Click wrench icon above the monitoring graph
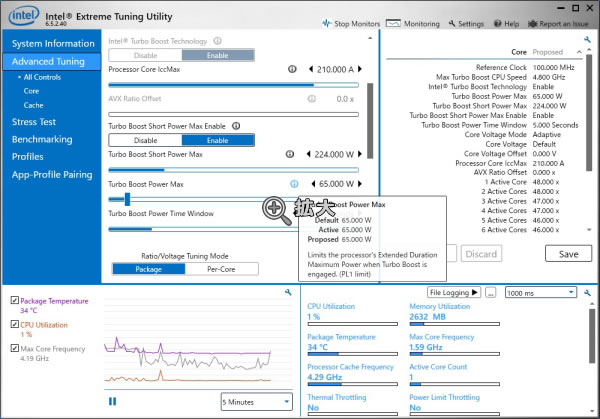600x419 pixels. click(x=288, y=292)
